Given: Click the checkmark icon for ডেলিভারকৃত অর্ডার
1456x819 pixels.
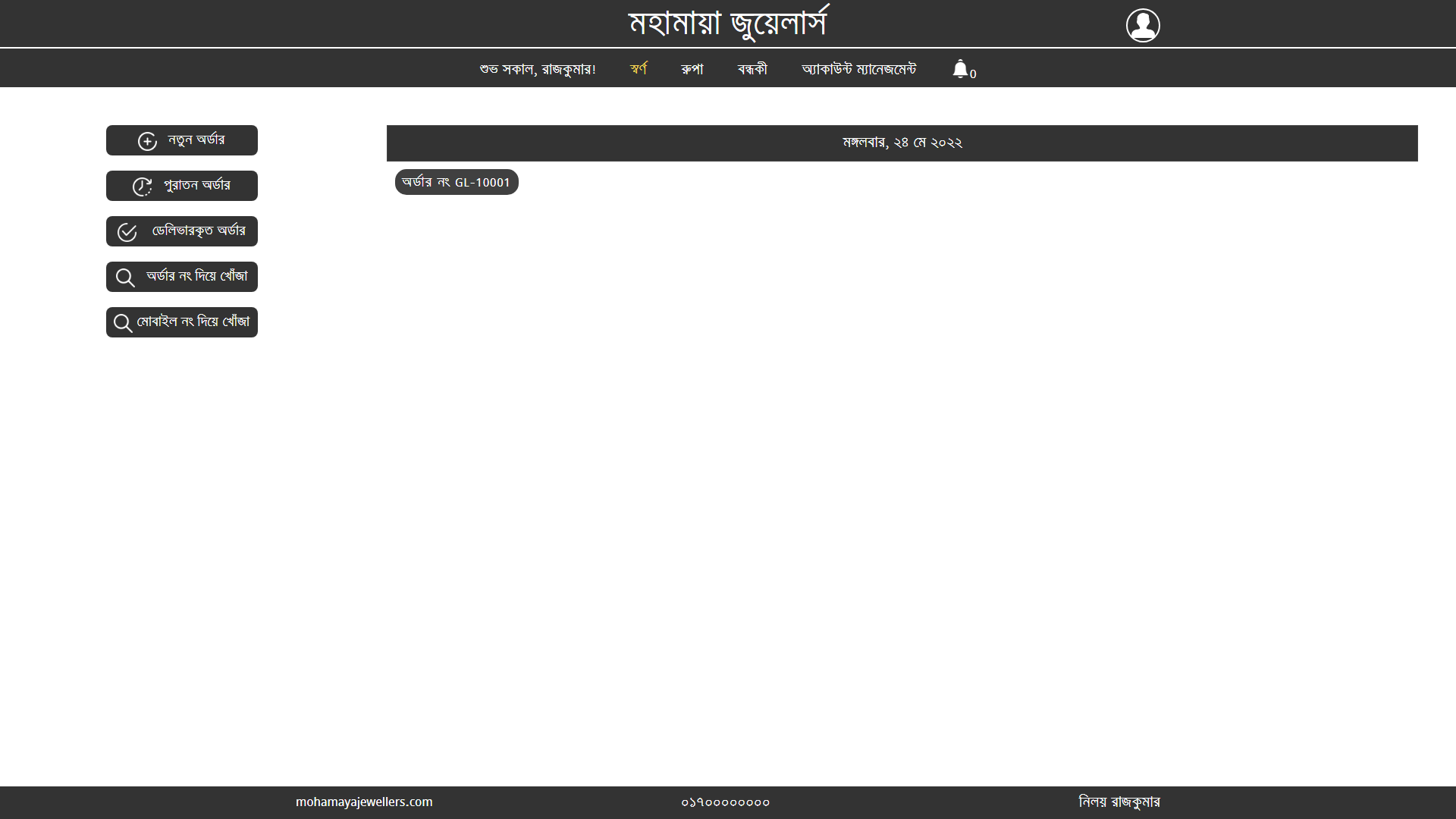Looking at the screenshot, I should (x=127, y=232).
